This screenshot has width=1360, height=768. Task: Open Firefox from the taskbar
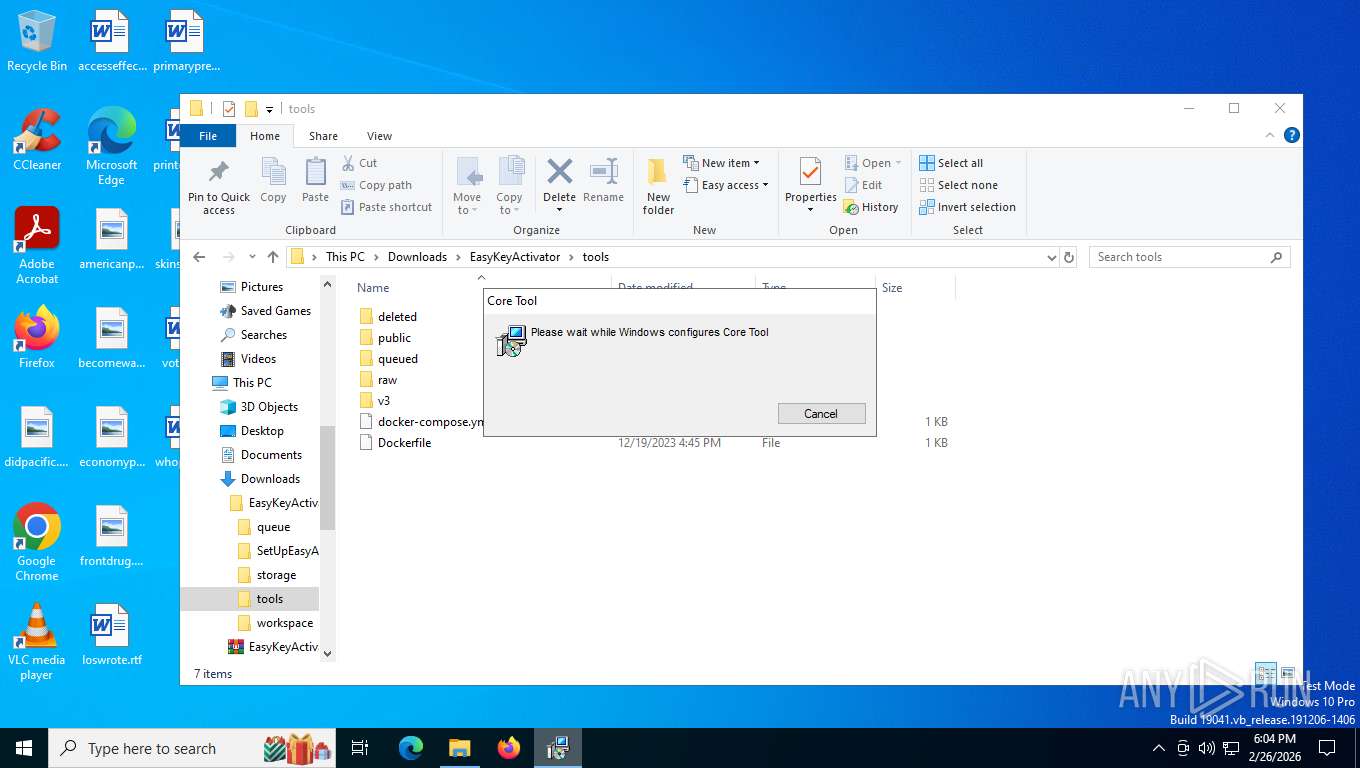[x=509, y=748]
